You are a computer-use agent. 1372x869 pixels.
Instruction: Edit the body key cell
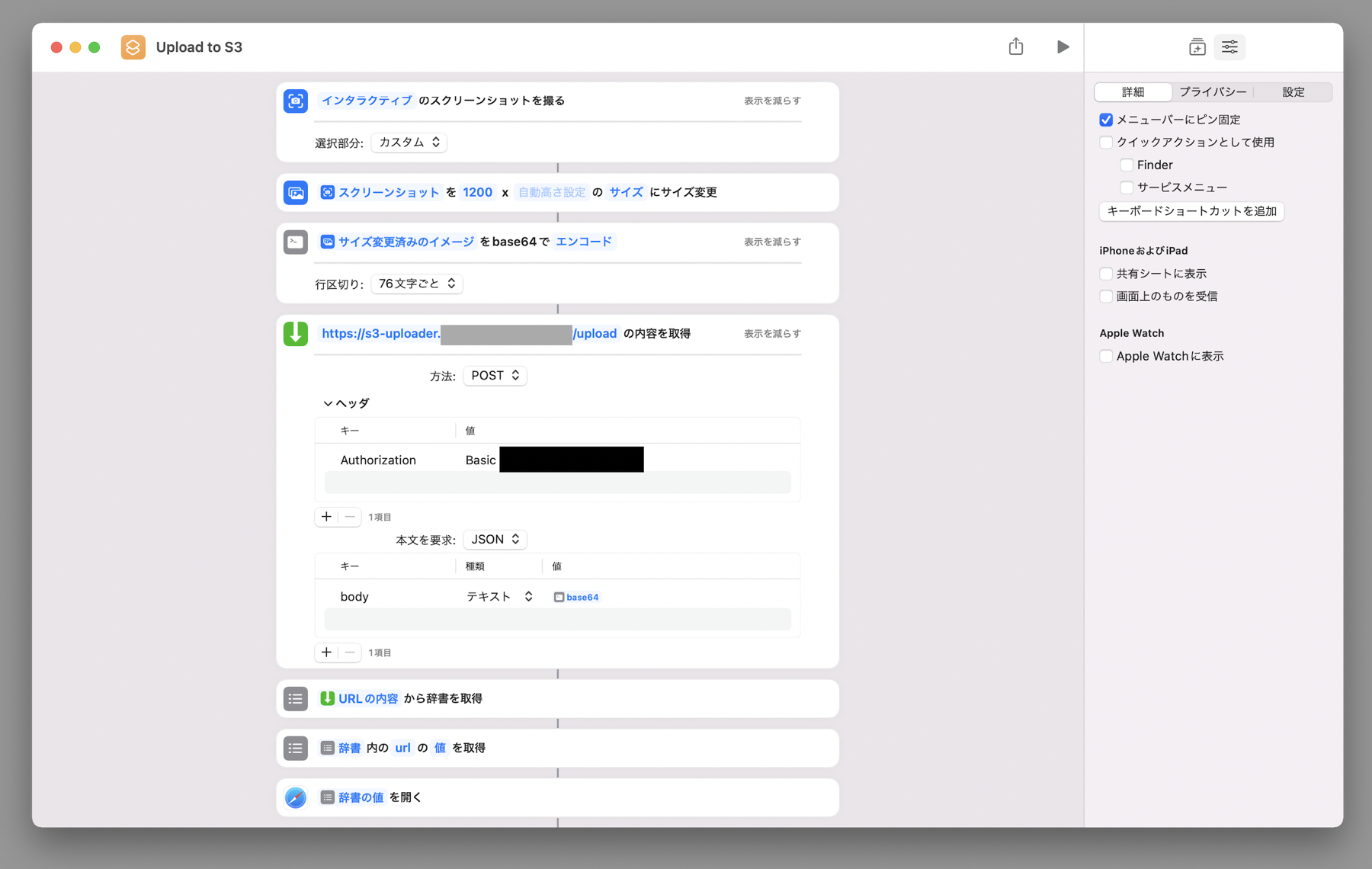(354, 597)
